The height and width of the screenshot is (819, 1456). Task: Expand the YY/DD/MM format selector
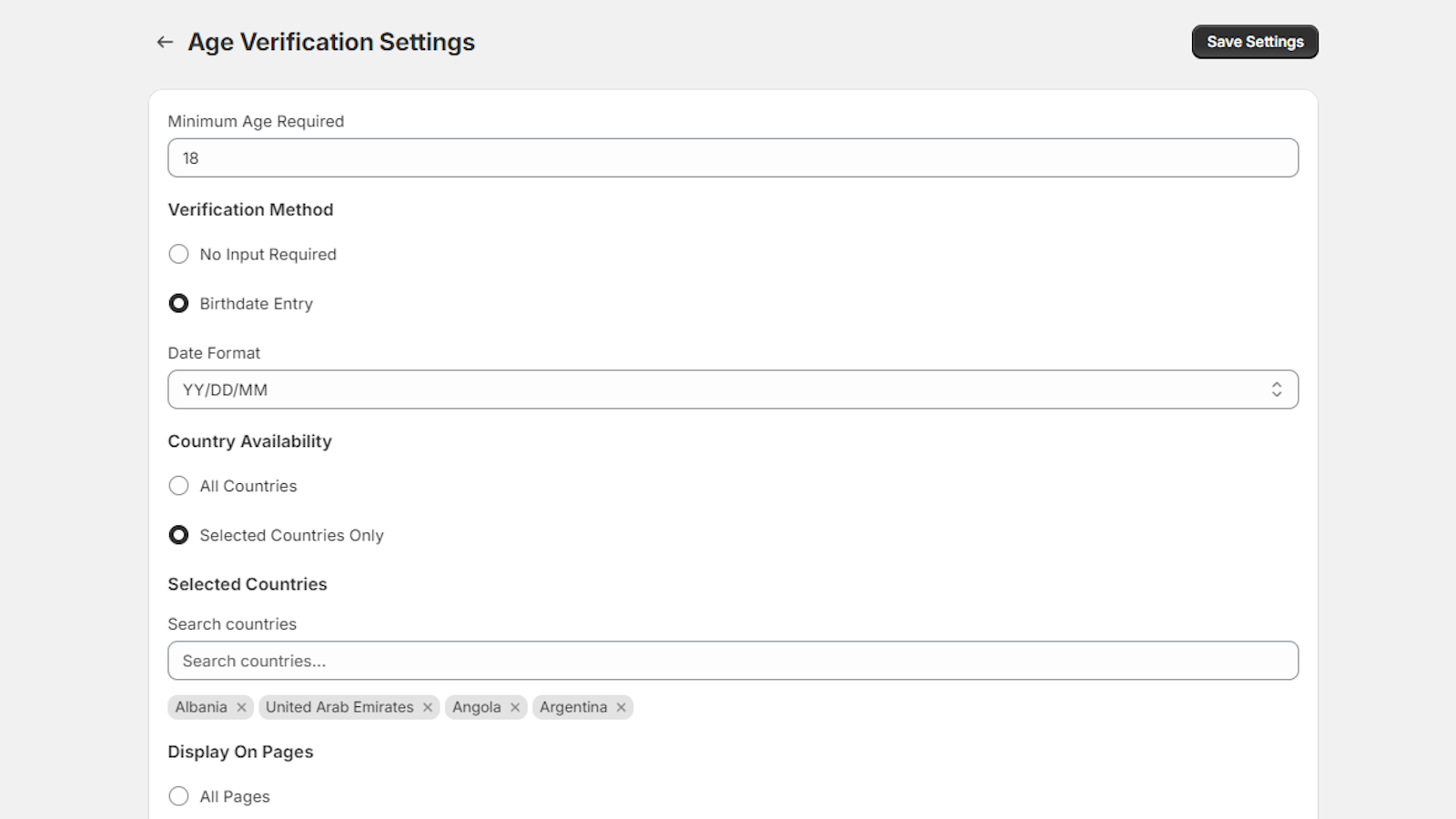point(733,389)
